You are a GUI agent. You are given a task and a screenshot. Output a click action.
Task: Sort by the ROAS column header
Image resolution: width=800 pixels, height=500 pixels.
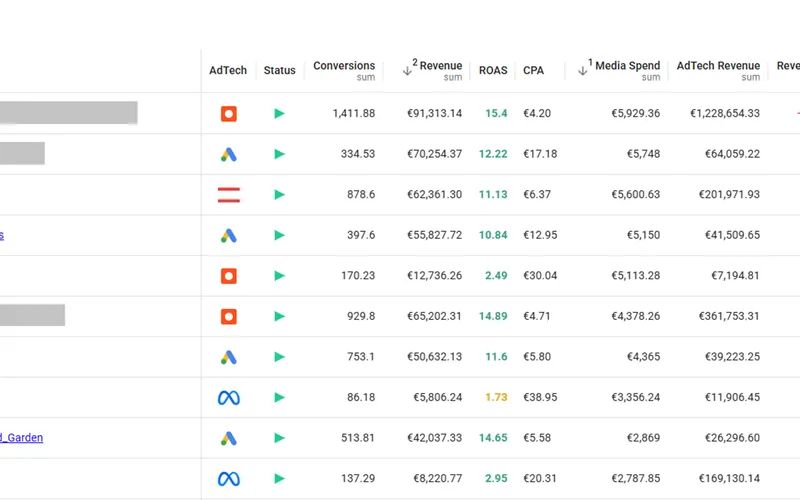(493, 70)
